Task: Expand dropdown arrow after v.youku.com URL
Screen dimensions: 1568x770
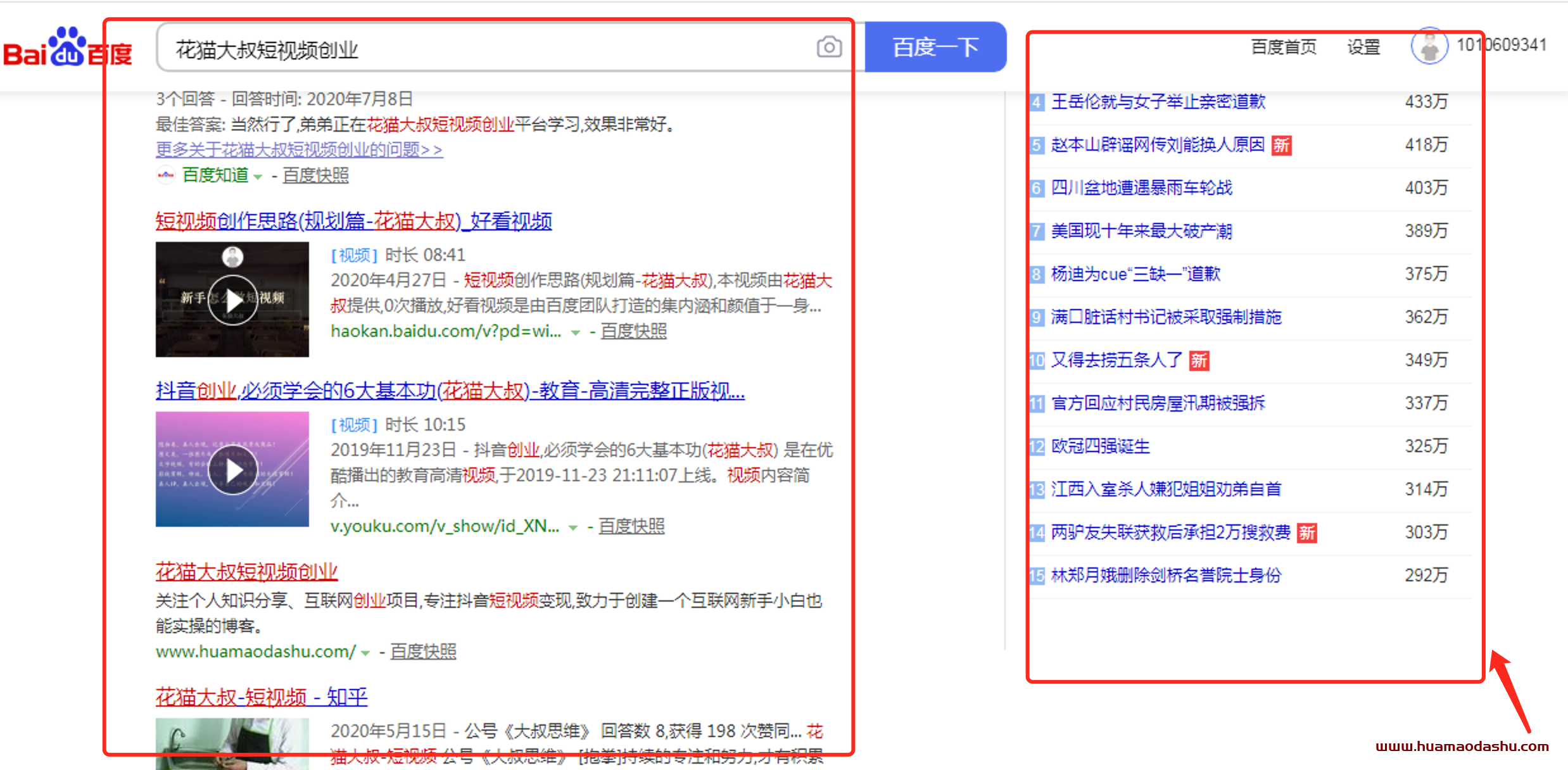Action: (573, 528)
